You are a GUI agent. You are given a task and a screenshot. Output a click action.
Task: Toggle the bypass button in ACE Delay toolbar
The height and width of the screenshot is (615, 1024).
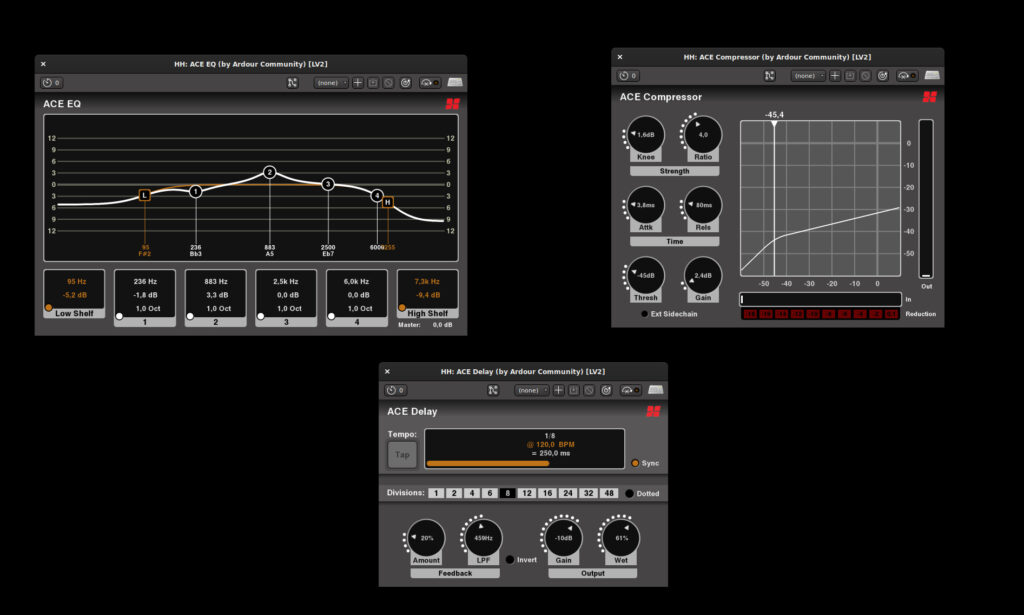pos(630,390)
